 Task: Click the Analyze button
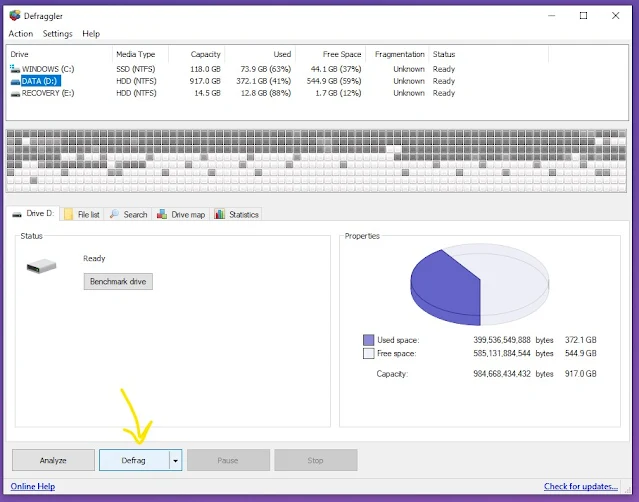(53, 460)
